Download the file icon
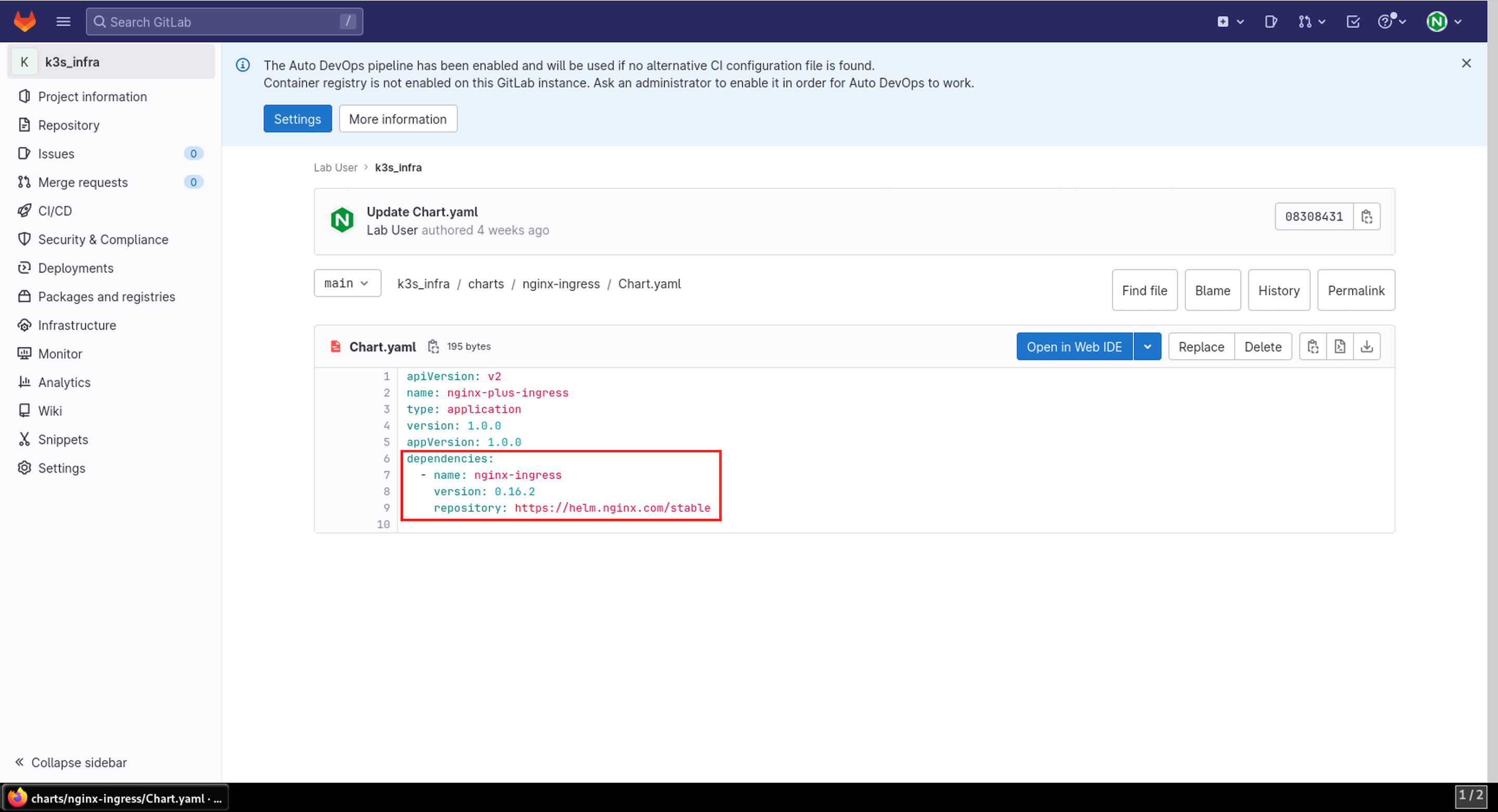 (1366, 346)
